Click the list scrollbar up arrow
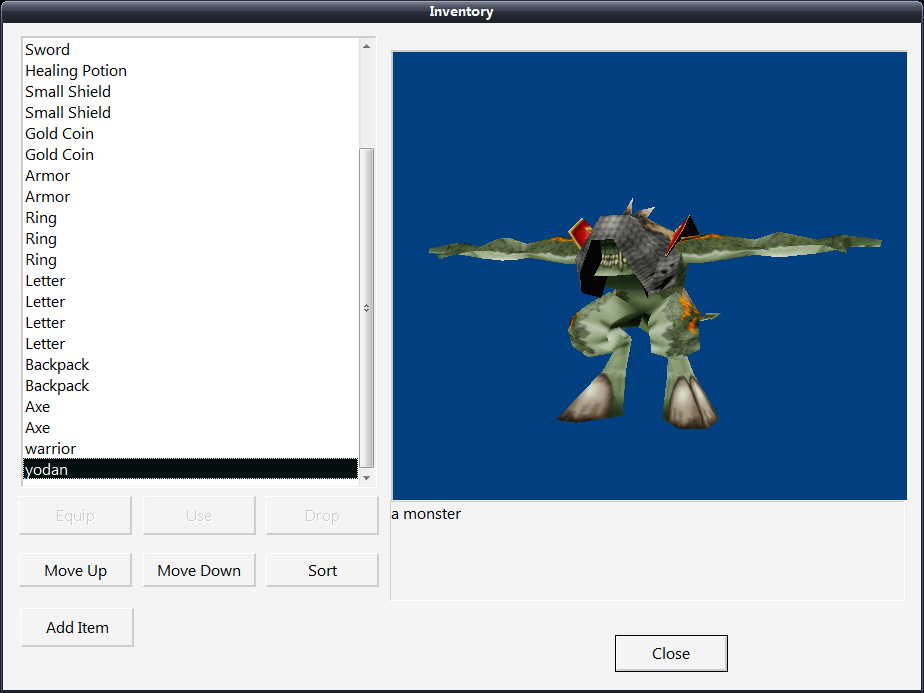The width and height of the screenshot is (924, 693). click(x=367, y=47)
